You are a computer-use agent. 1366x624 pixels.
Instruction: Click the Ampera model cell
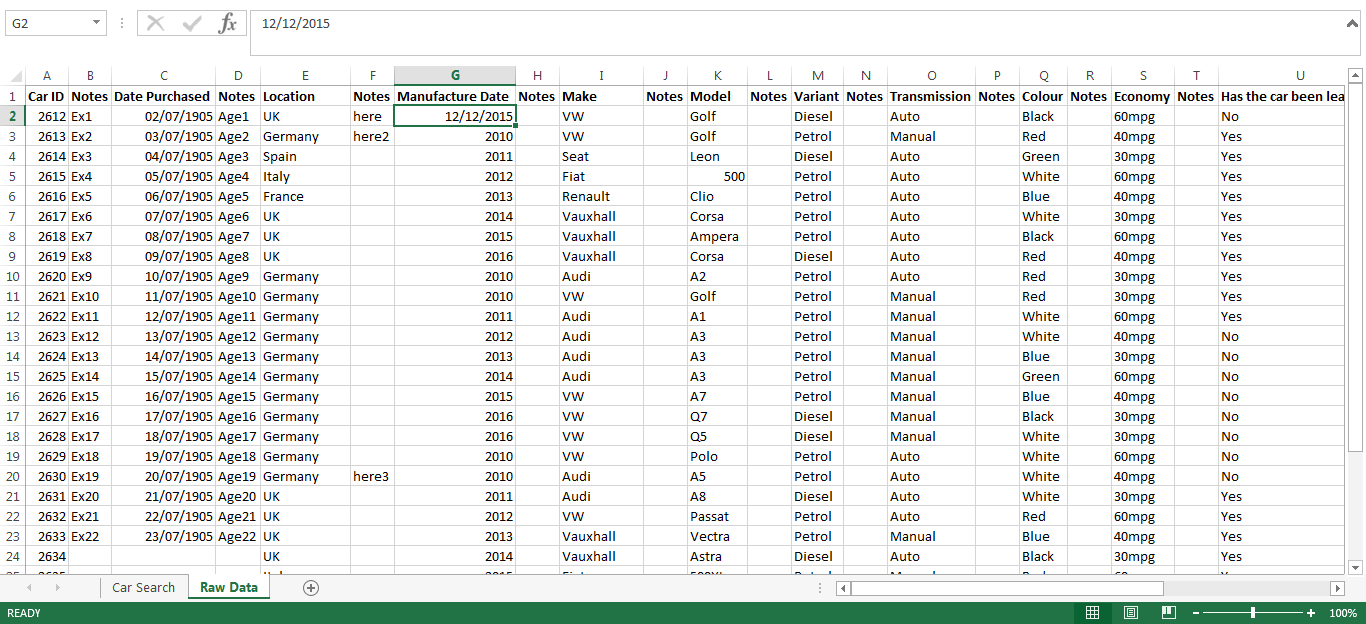pyautogui.click(x=717, y=236)
